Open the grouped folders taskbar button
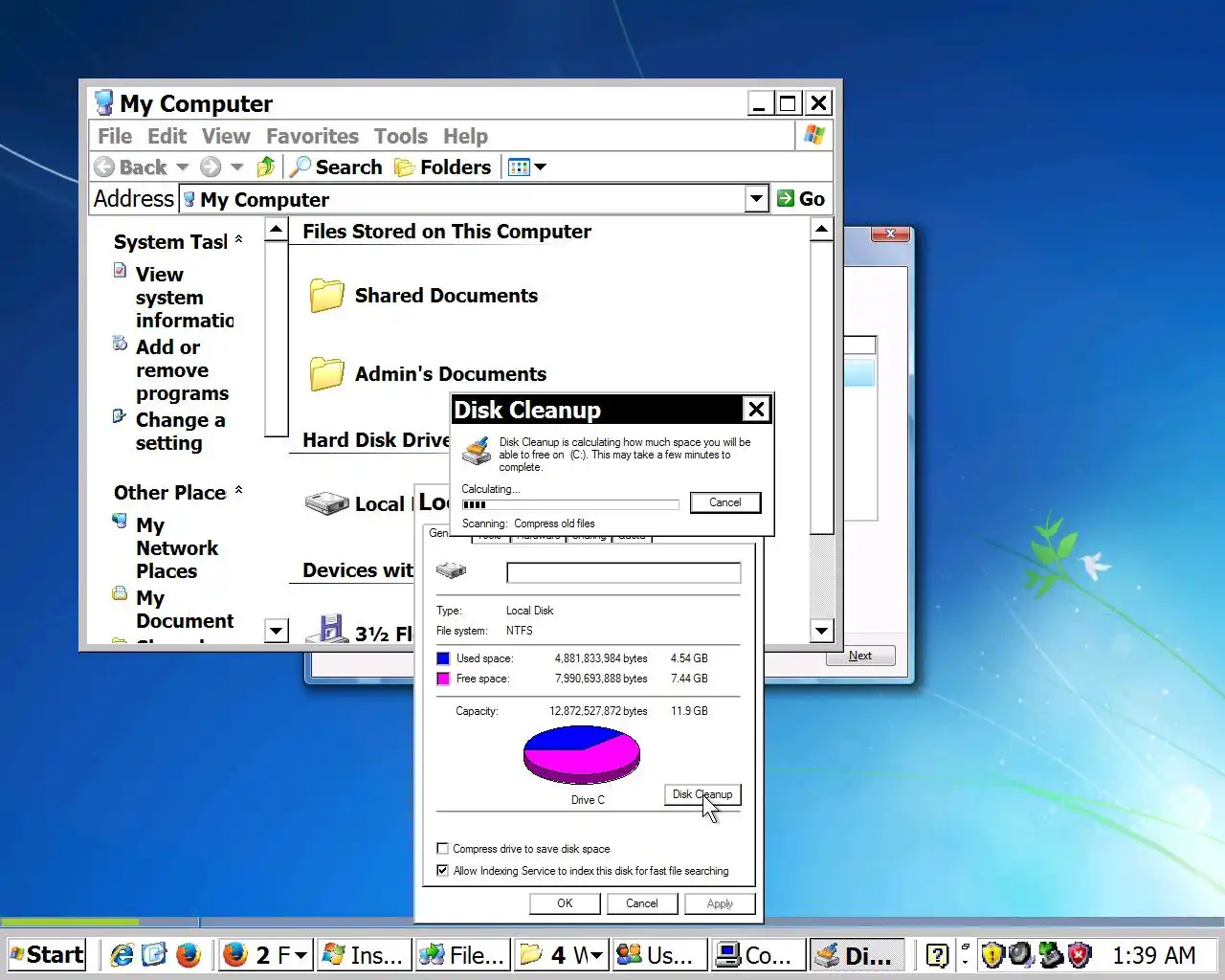Image resolution: width=1225 pixels, height=980 pixels. click(x=561, y=955)
